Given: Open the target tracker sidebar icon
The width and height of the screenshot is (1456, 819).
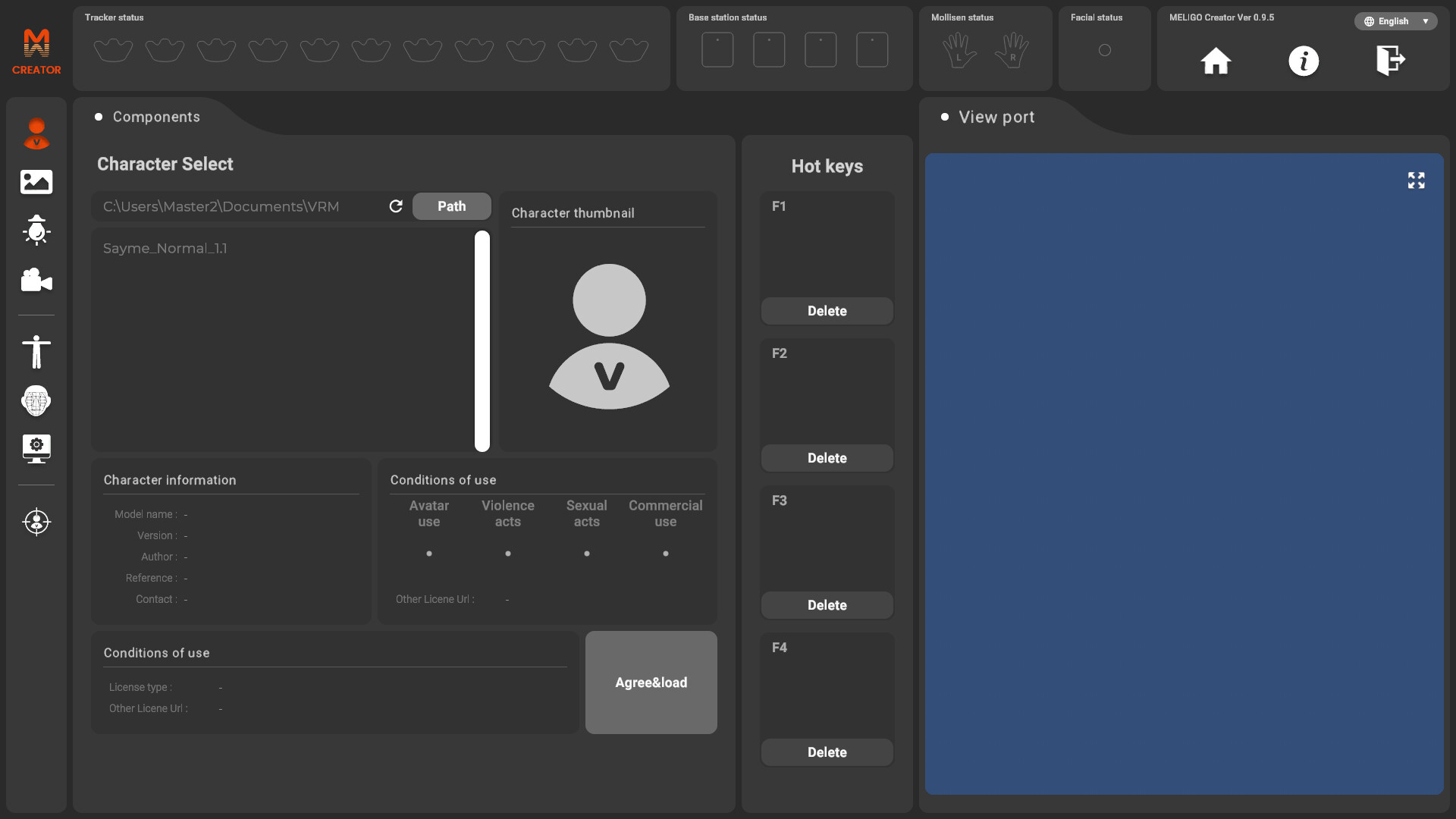Looking at the screenshot, I should (36, 522).
